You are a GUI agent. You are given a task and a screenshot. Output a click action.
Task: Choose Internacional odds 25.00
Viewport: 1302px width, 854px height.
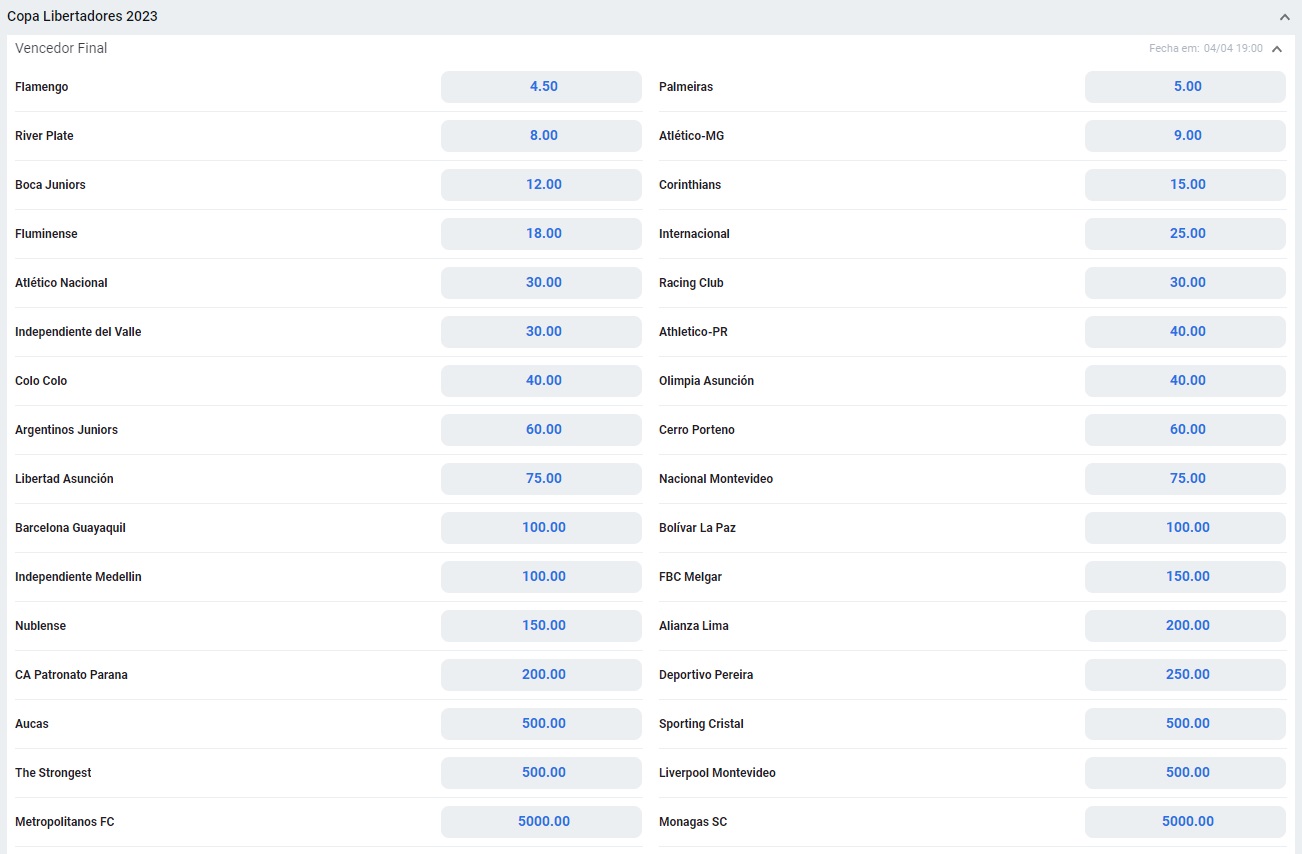click(1185, 234)
